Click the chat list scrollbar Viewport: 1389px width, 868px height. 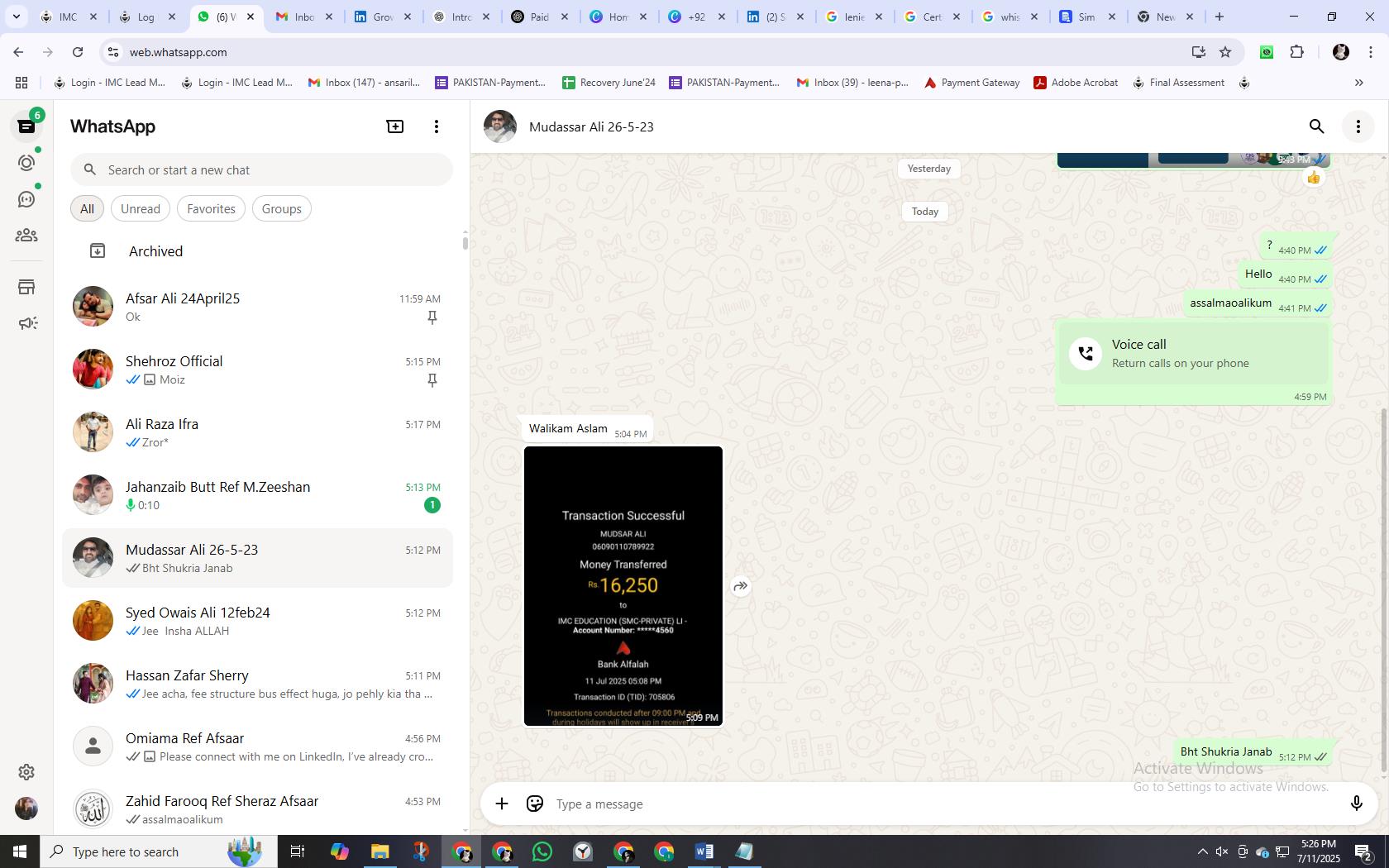[x=465, y=242]
